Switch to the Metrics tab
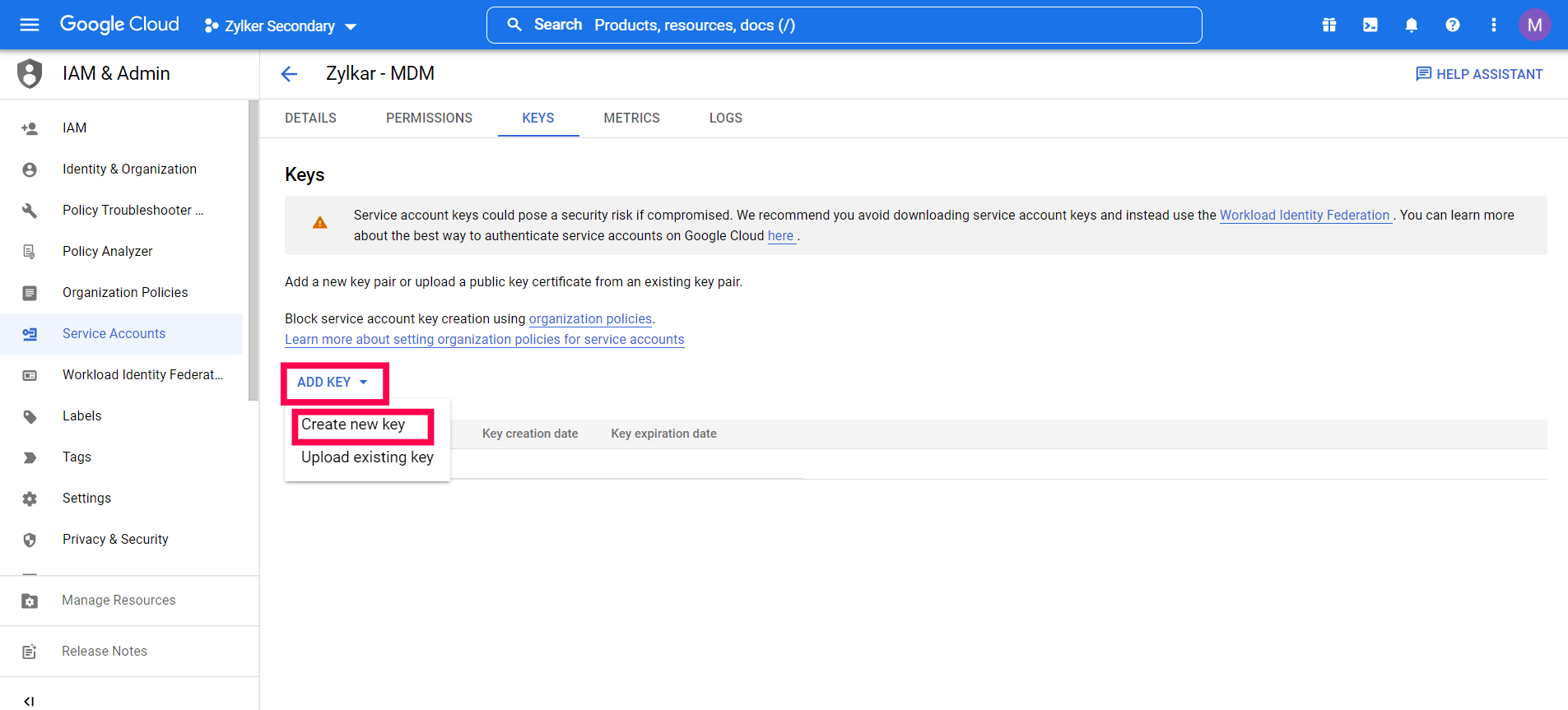 [x=631, y=118]
